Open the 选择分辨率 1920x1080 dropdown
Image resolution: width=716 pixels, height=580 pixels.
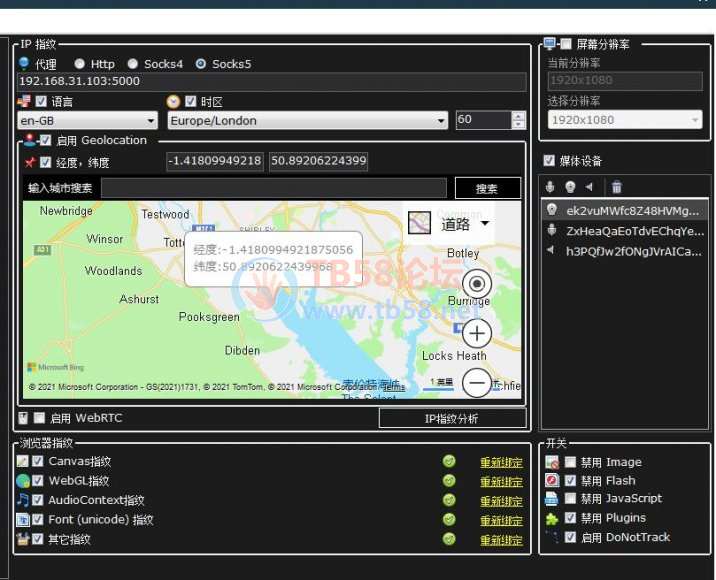pos(625,120)
